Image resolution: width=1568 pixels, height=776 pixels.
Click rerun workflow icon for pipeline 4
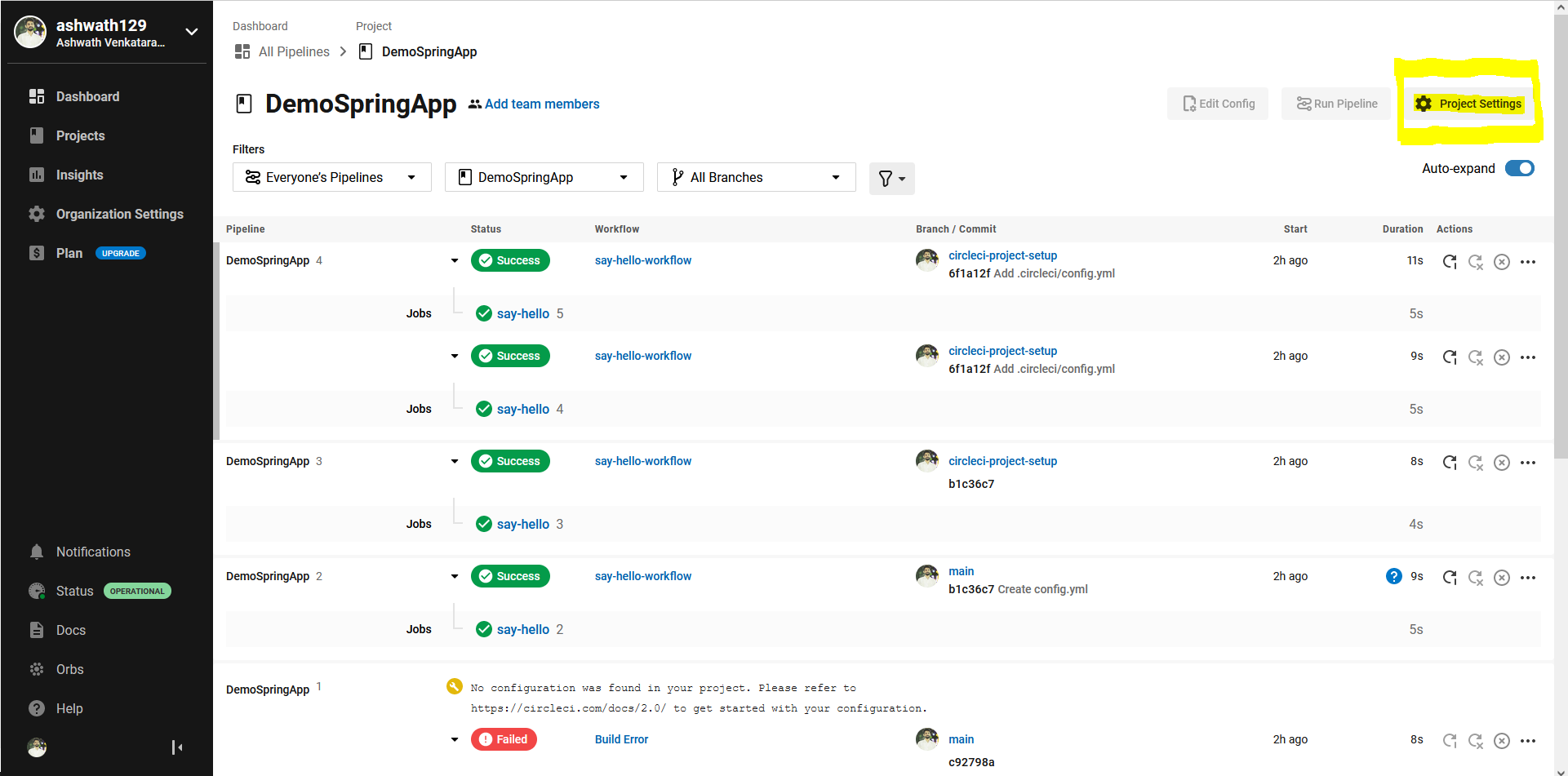(x=1450, y=262)
